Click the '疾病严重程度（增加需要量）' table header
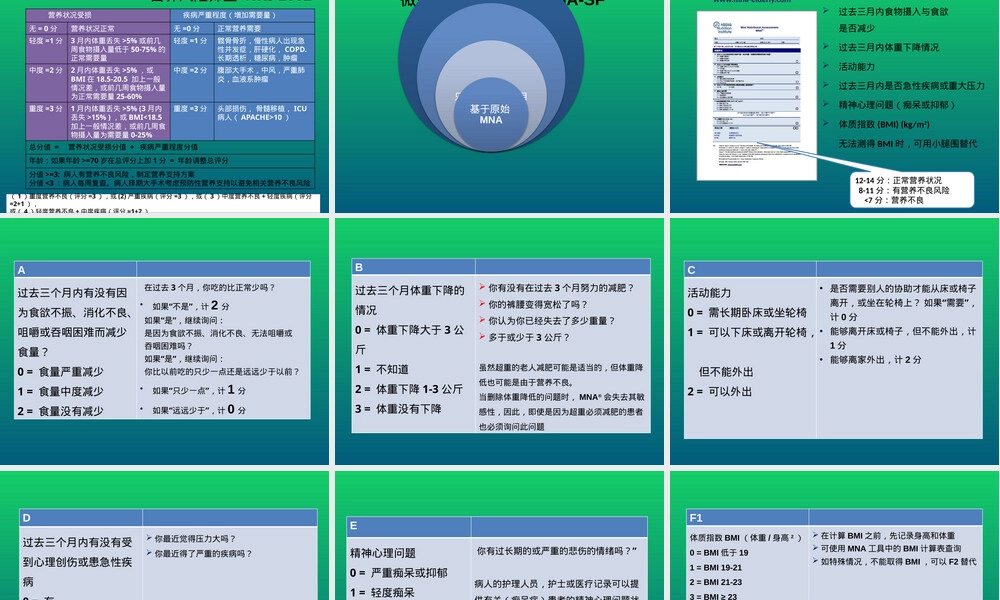This screenshot has height=600, width=1000. pos(229,15)
